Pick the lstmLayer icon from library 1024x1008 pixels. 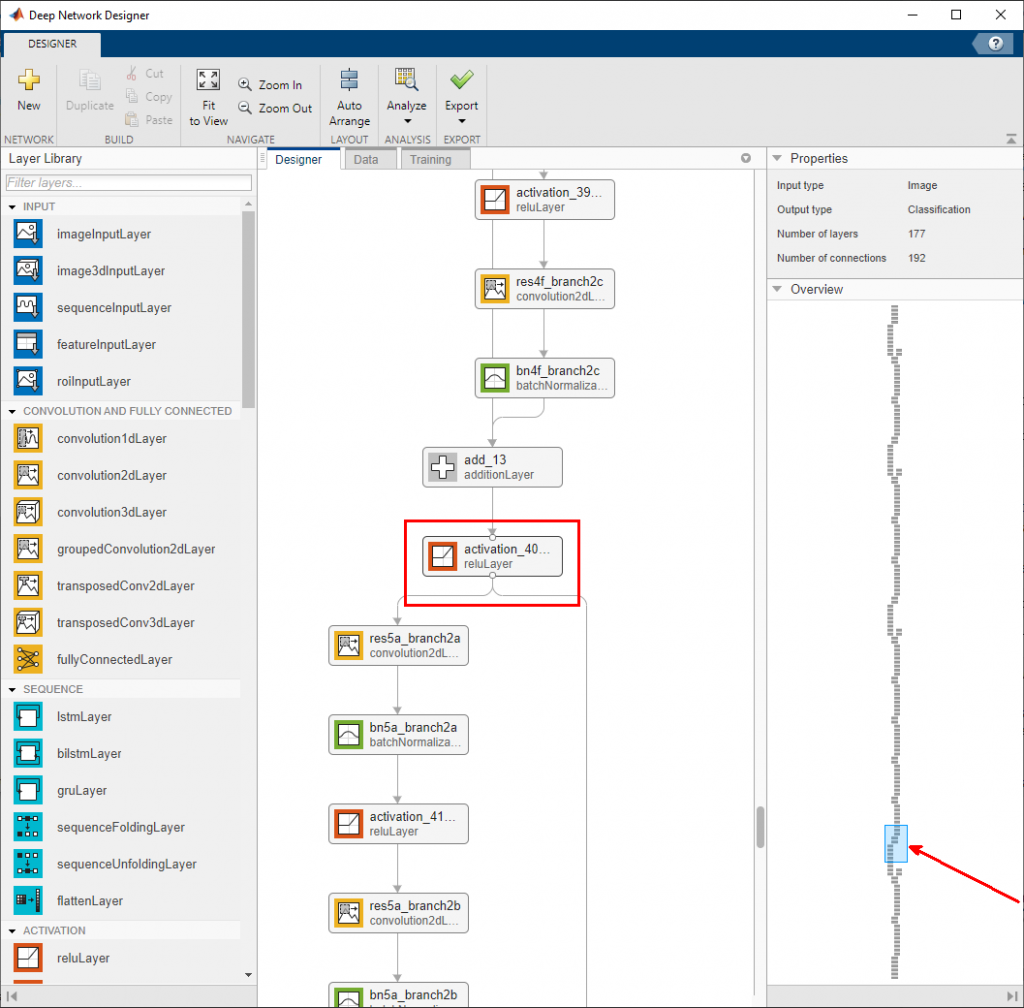tap(28, 717)
